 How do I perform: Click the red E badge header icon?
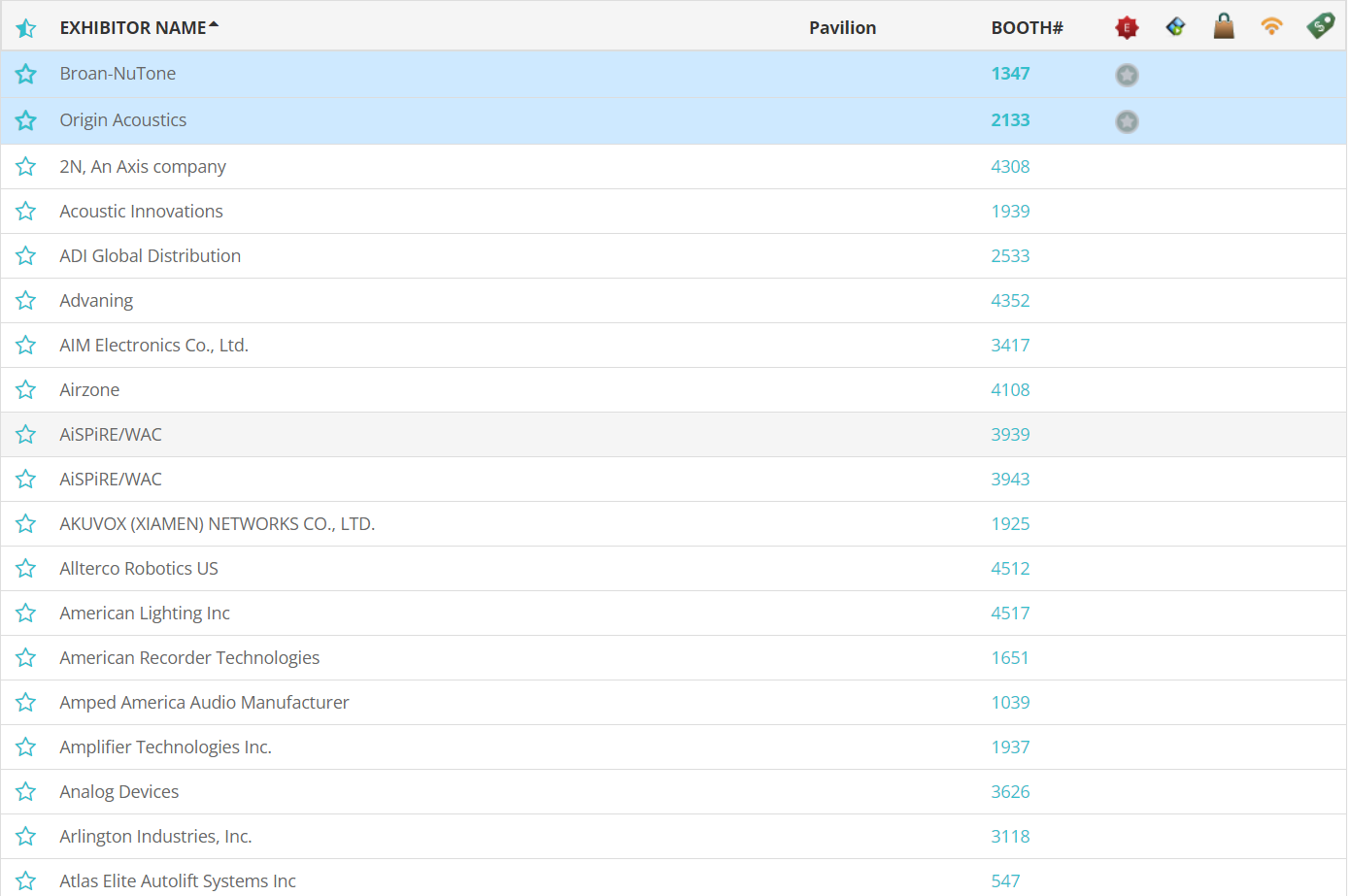(x=1127, y=27)
